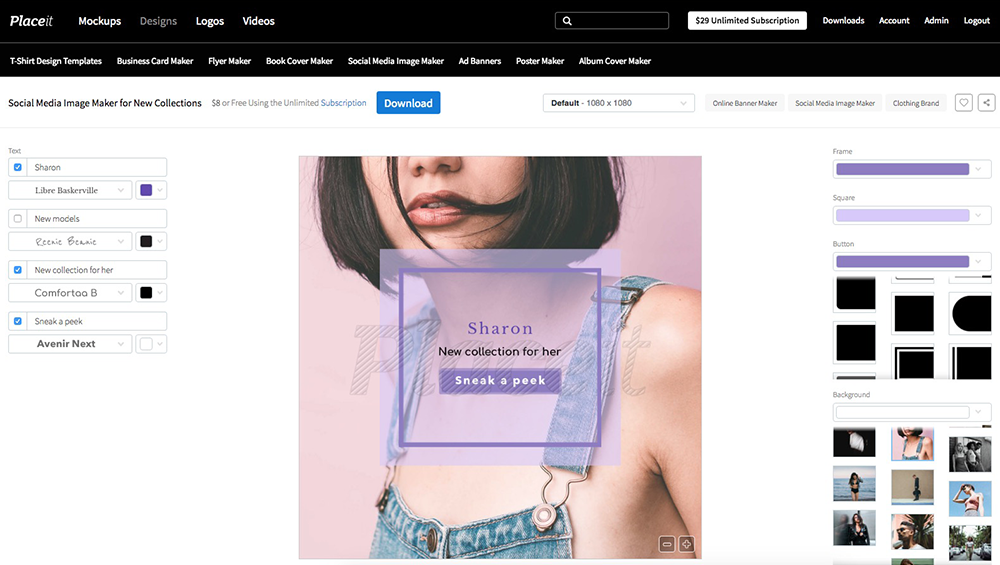Toggle the New collection for her checkbox

18,270
